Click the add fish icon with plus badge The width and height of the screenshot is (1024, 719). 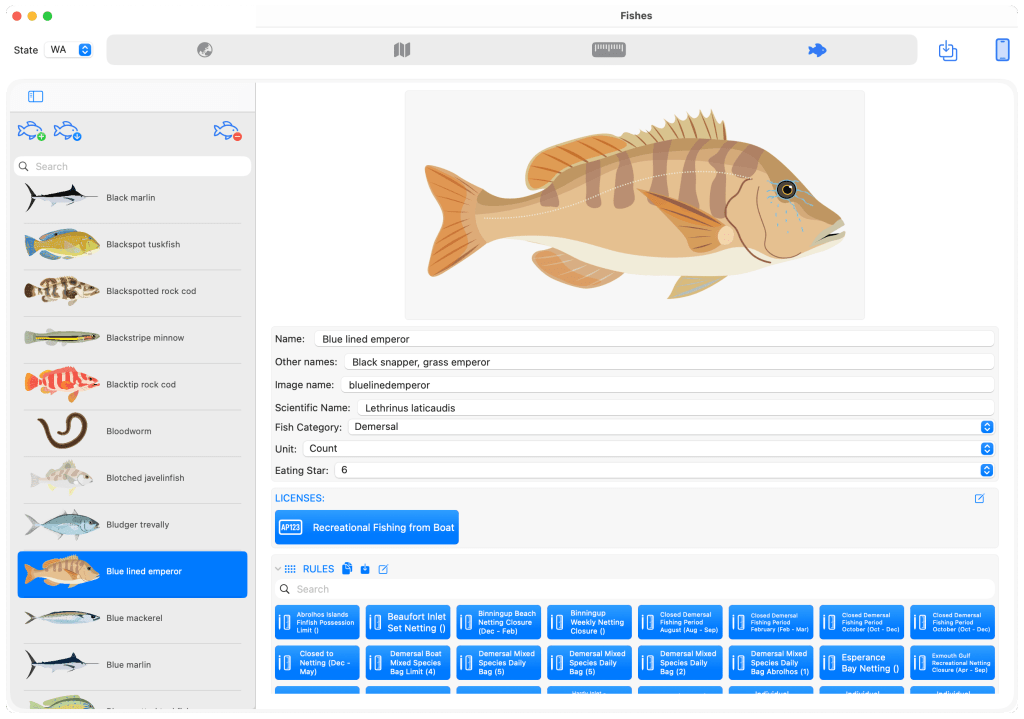pyautogui.click(x=33, y=131)
